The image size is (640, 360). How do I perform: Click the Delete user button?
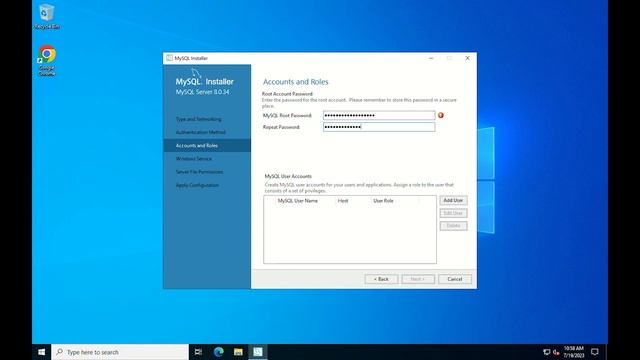pyautogui.click(x=453, y=226)
